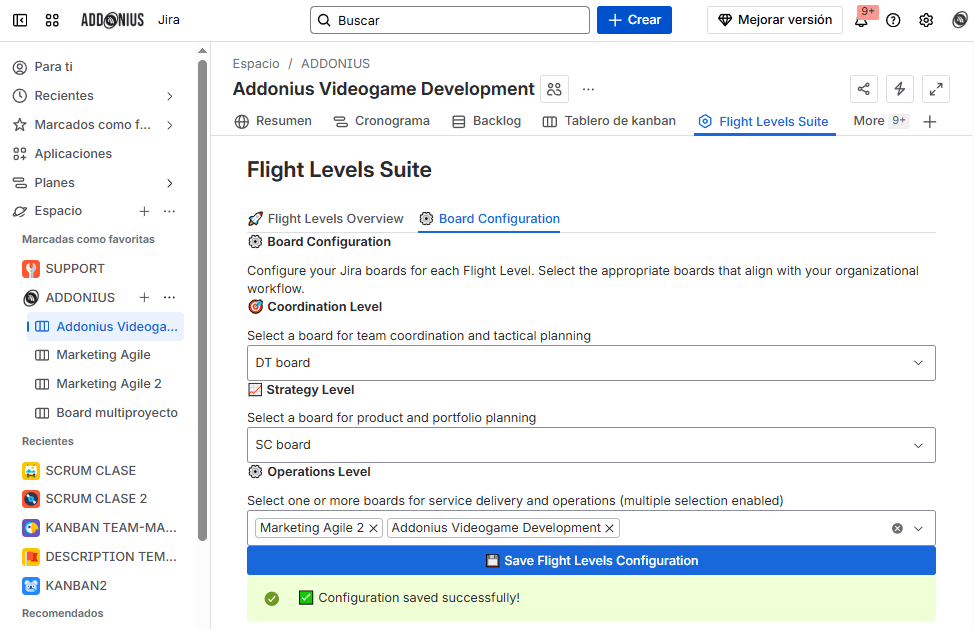Screen dimensions: 974x629
Task: Open automation lightning bolt icon
Action: [900, 89]
